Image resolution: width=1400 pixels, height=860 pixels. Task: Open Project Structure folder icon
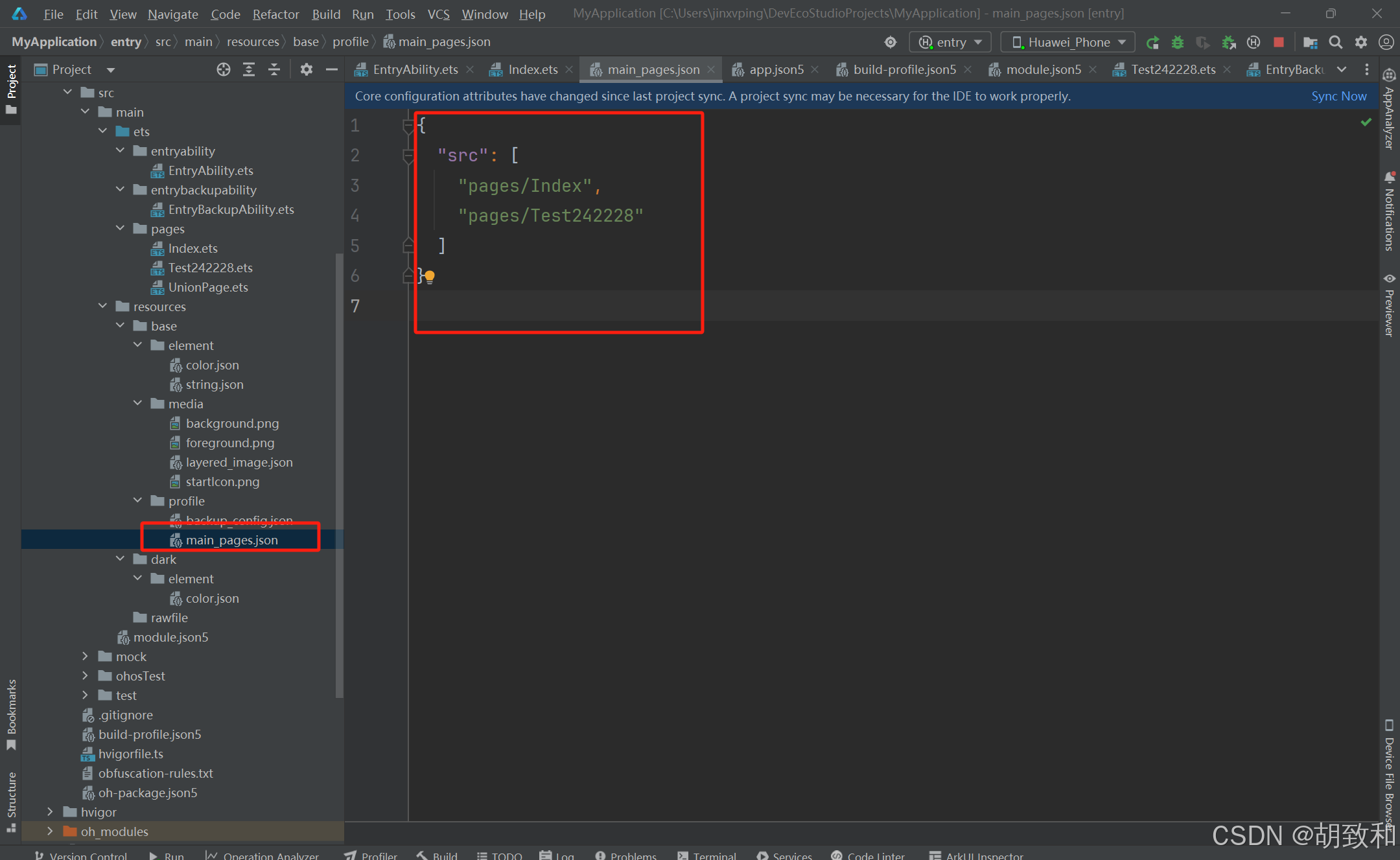(1310, 43)
